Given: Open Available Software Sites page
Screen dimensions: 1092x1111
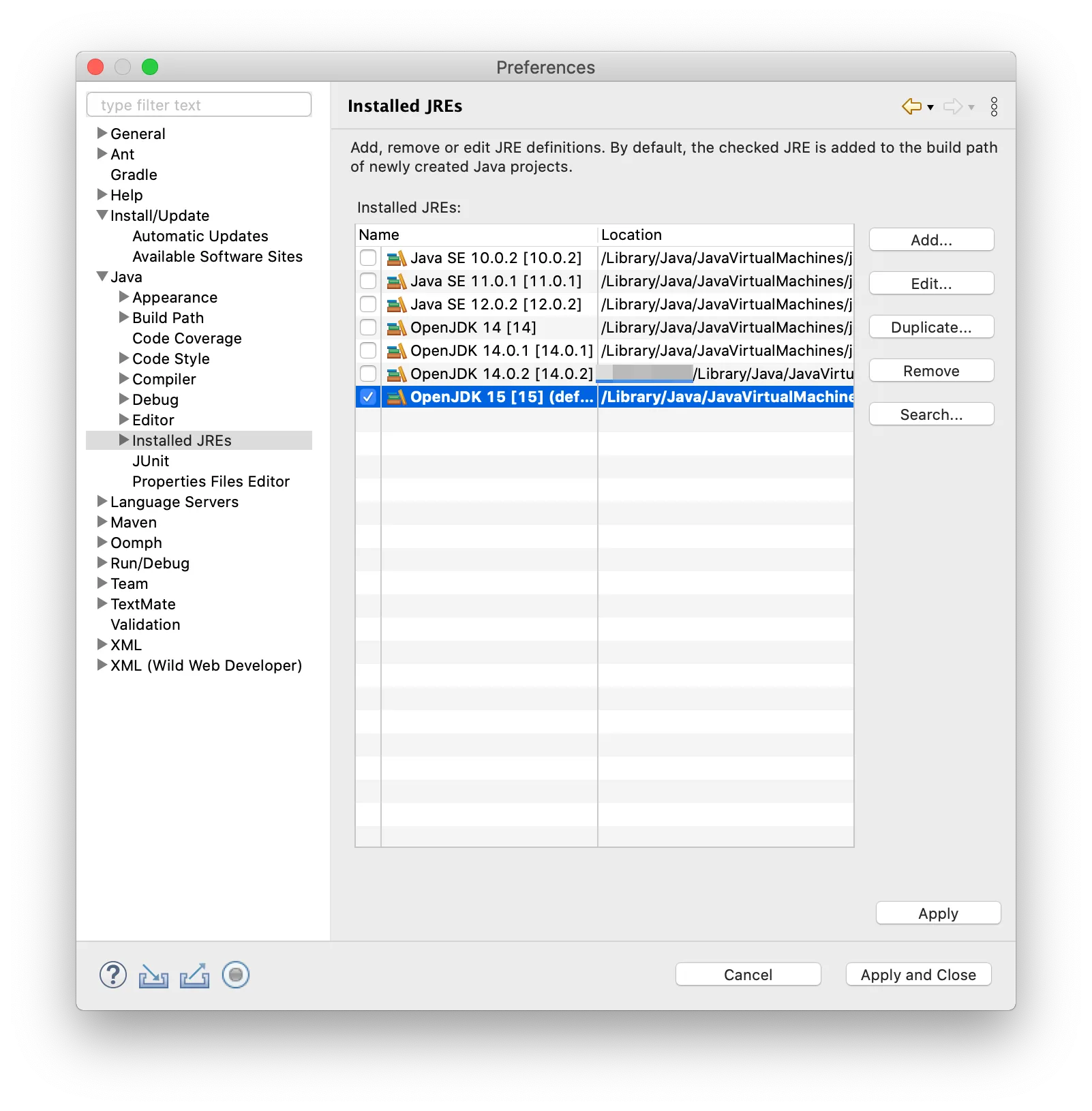Looking at the screenshot, I should tap(217, 257).
